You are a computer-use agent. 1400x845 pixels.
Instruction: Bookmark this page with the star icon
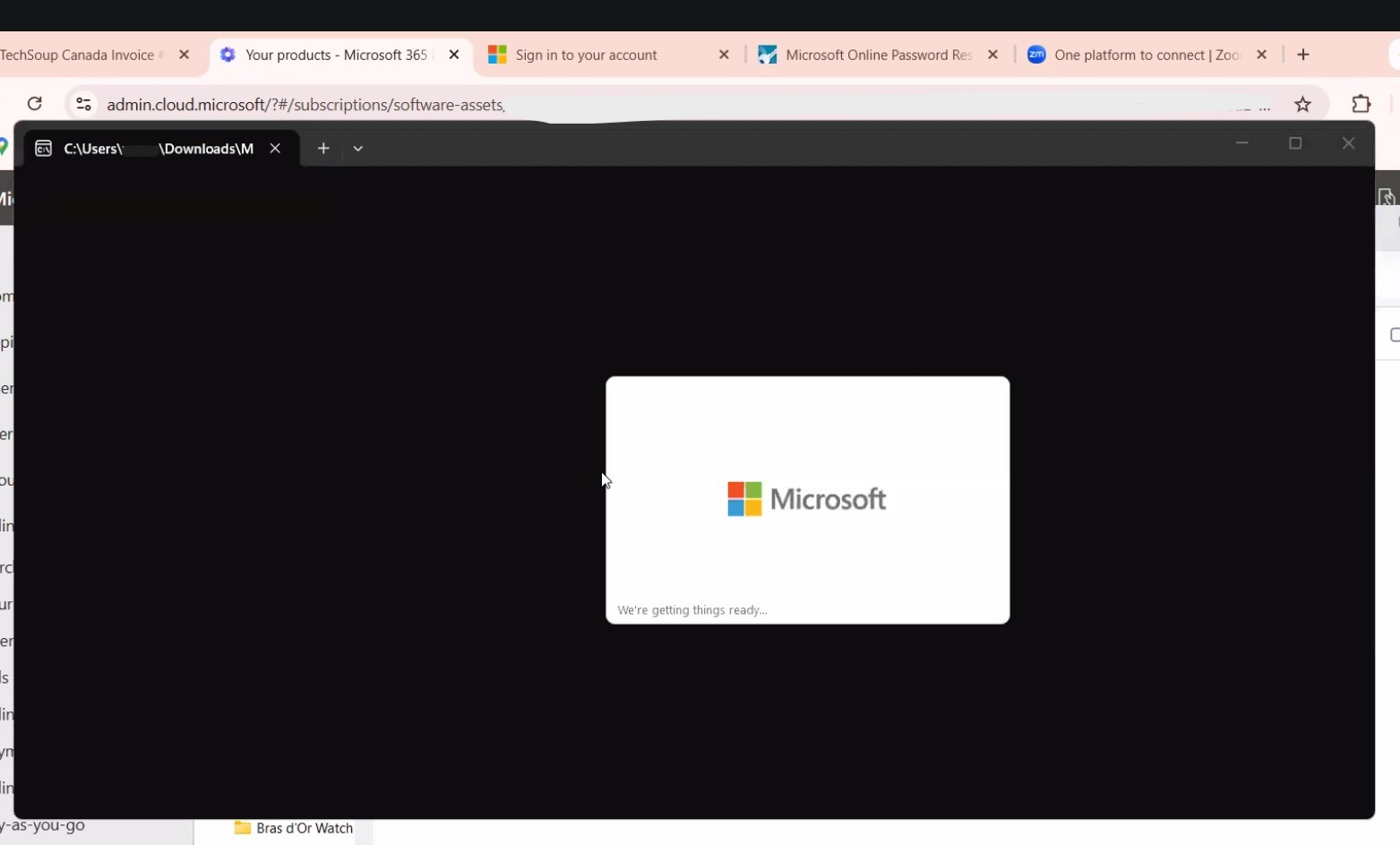pos(1302,104)
